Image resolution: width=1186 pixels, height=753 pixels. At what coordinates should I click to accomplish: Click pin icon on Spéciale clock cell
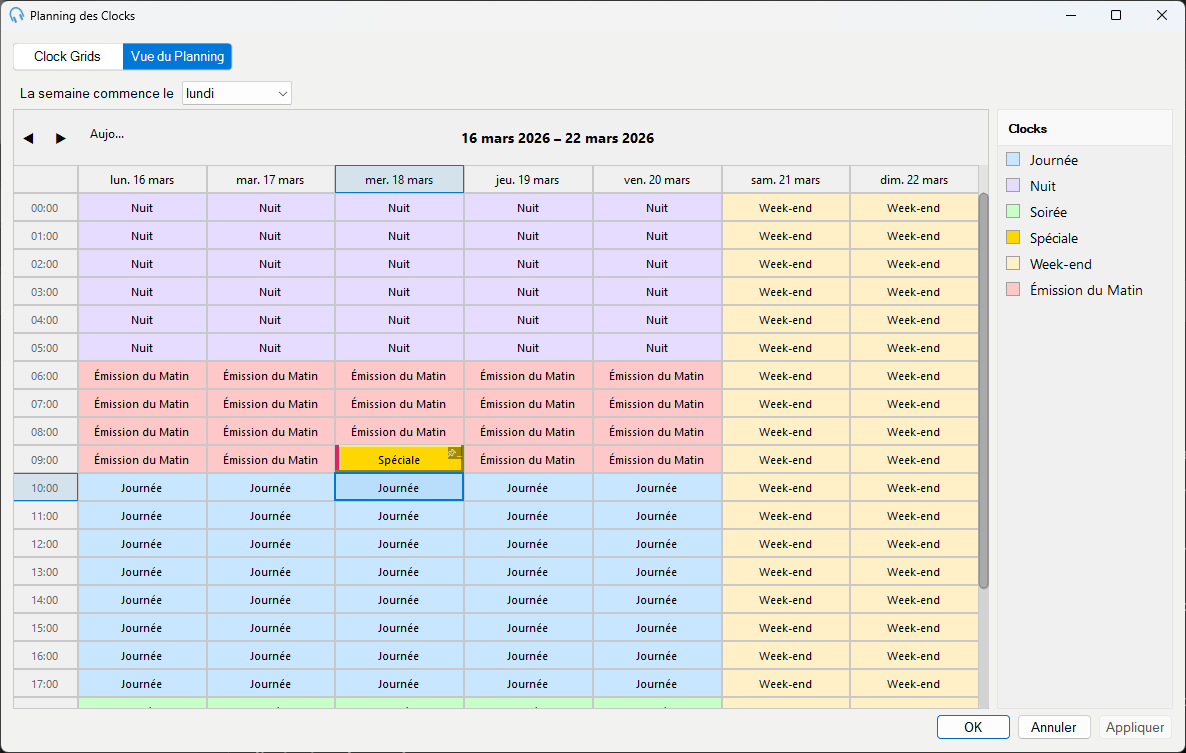453,453
